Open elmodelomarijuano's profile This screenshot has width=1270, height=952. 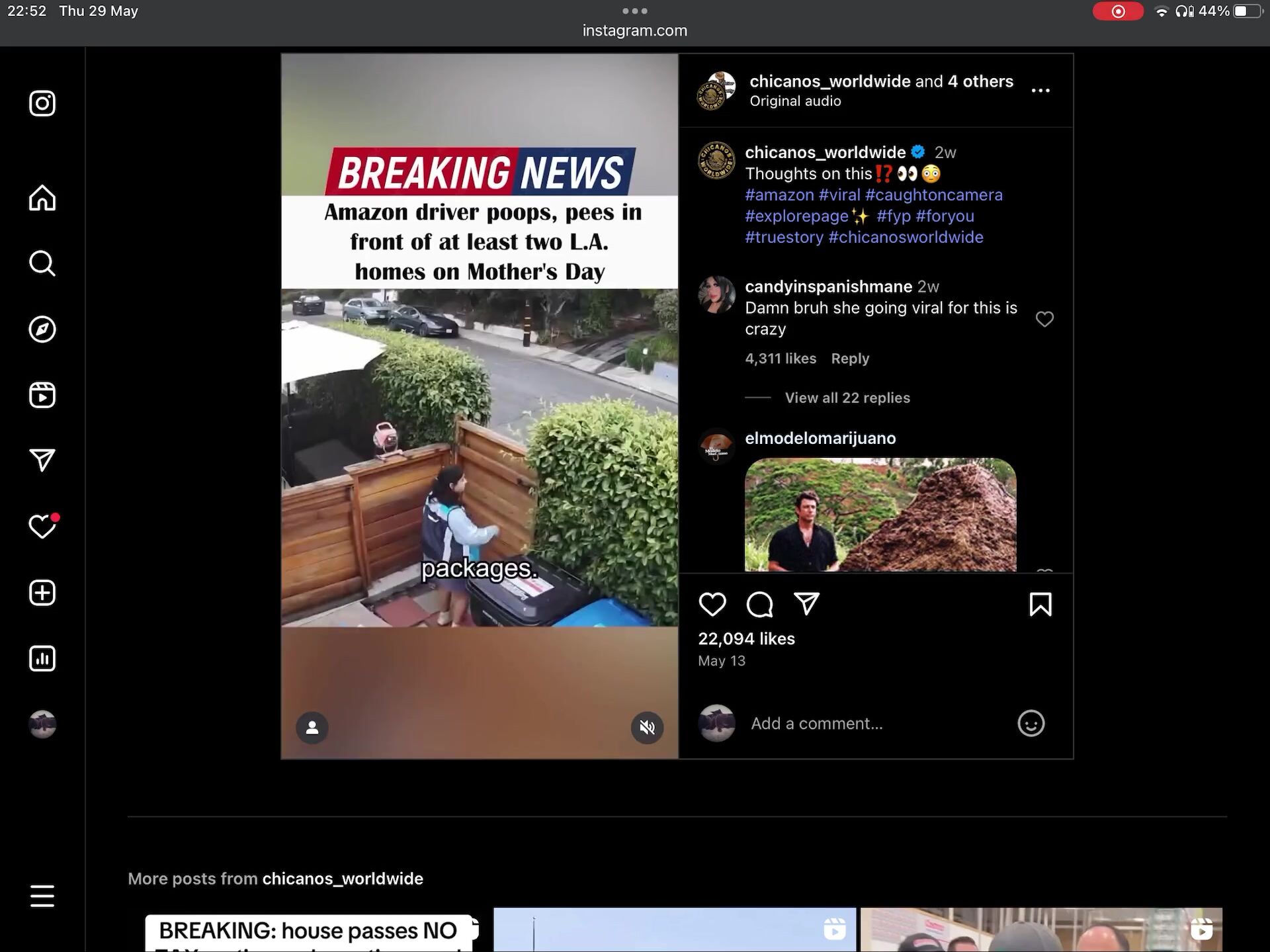pos(820,438)
